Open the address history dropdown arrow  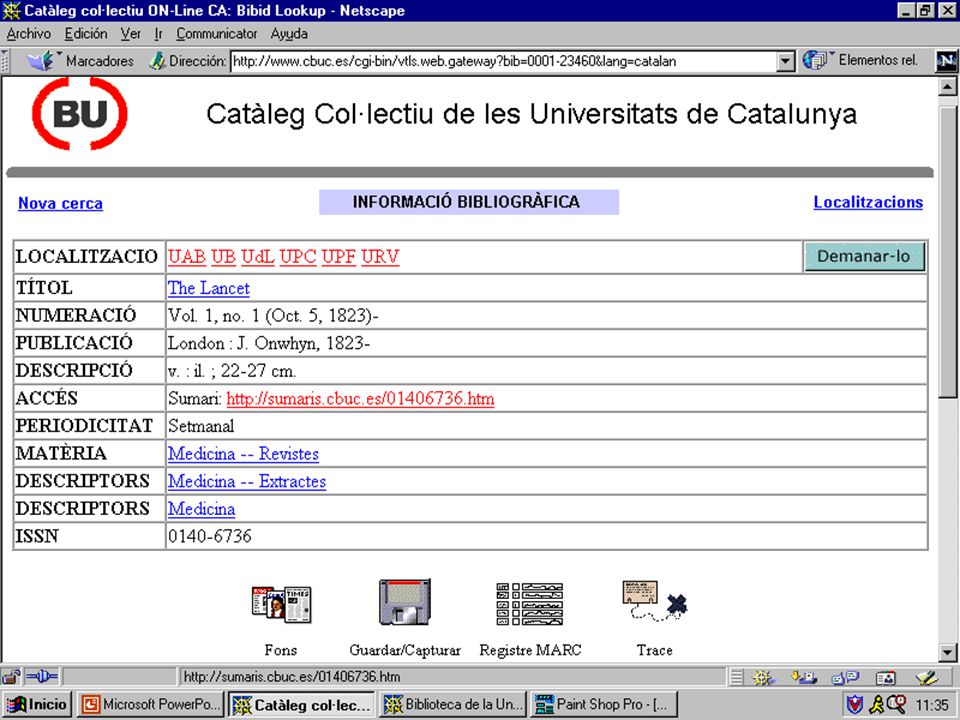click(786, 61)
